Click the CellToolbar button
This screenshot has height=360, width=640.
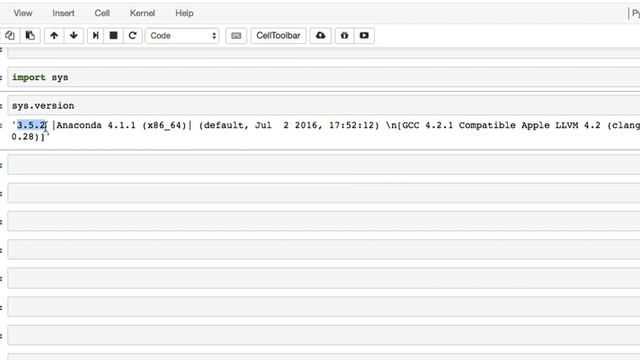tap(278, 36)
